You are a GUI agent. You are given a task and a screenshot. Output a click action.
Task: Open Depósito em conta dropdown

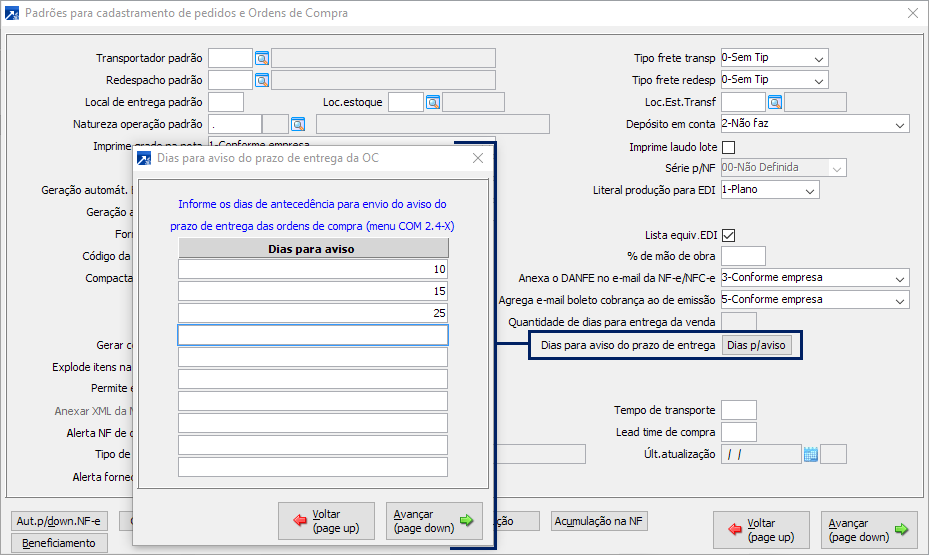899,124
